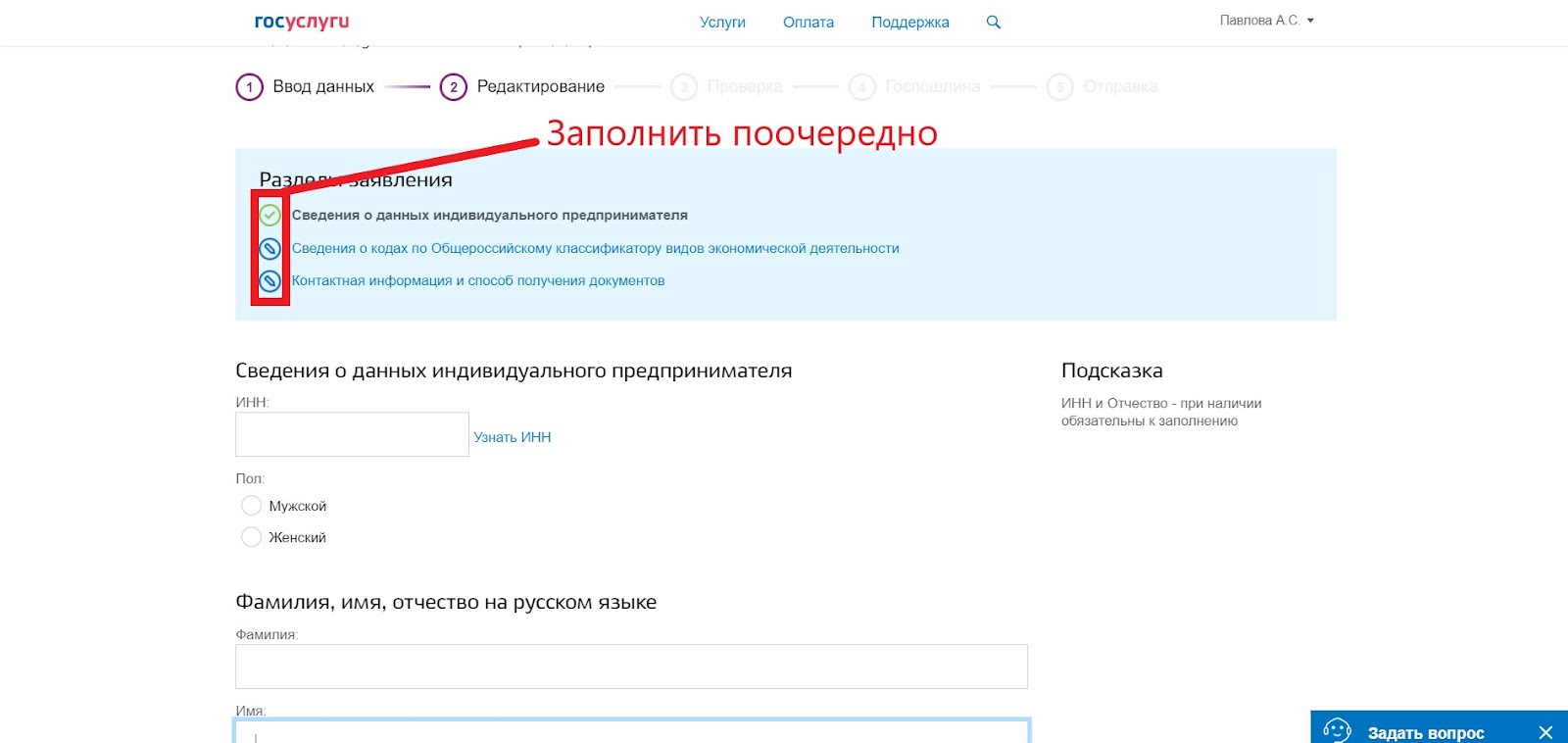Click step 1 circle Ввод данных
Screen dimensions: 1568x743
coord(250,87)
